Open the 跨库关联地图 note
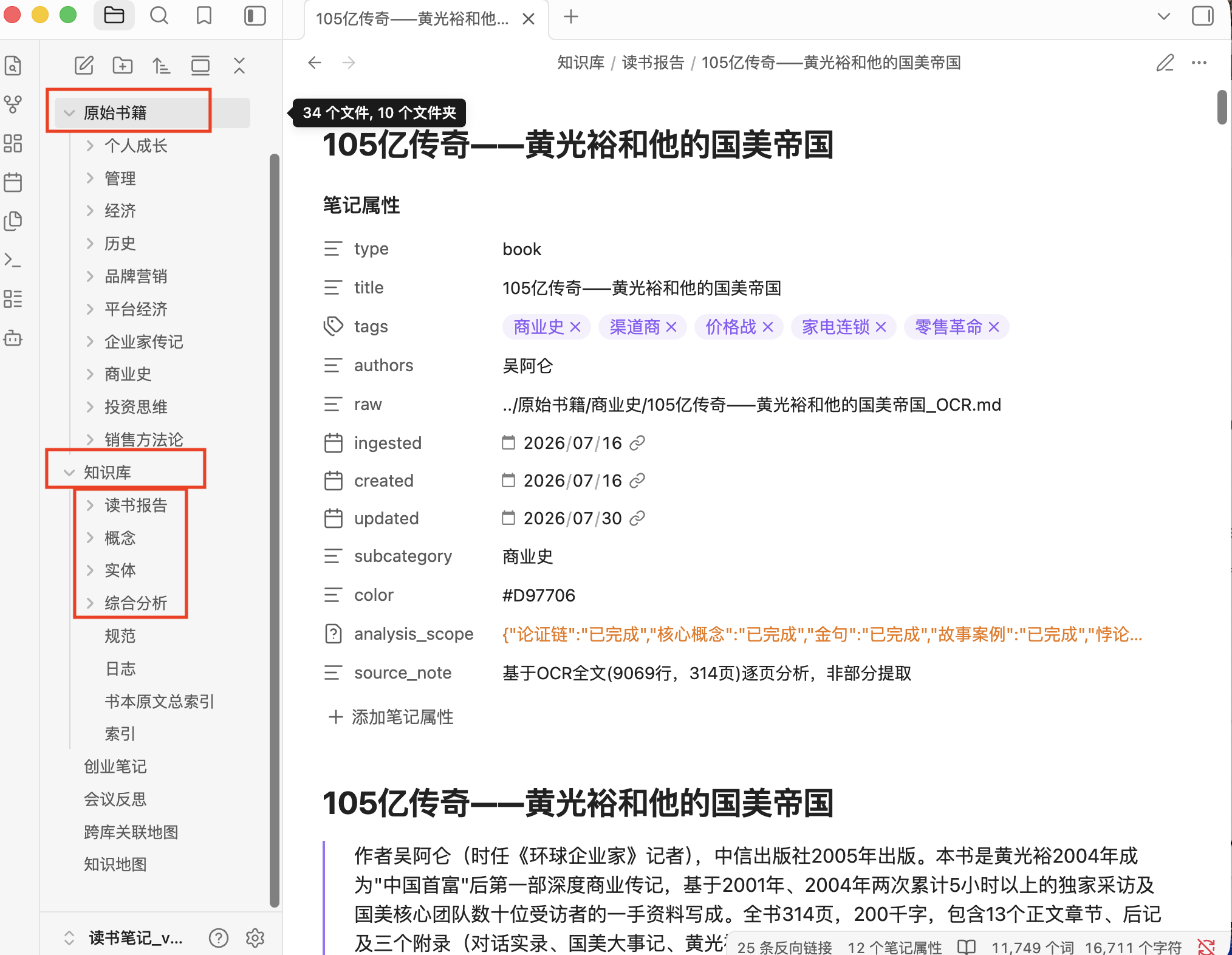This screenshot has width=1232, height=955. 131,832
